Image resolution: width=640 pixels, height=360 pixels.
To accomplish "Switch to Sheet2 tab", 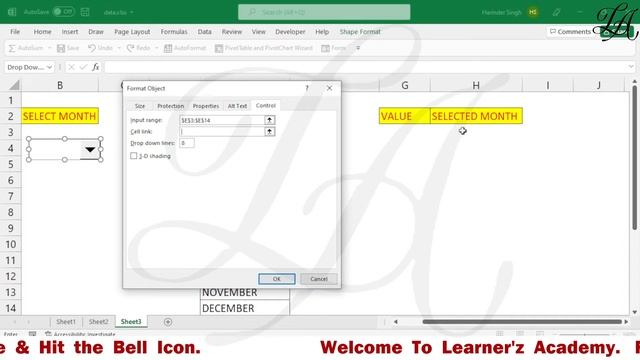I will [98, 322].
